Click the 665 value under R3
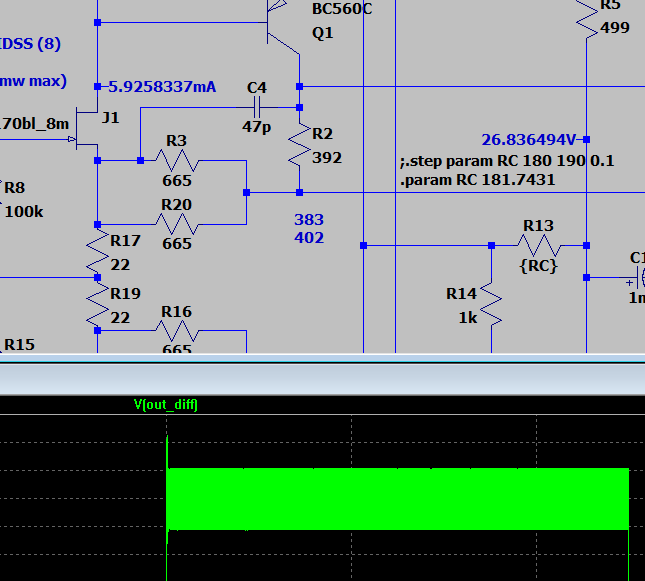The height and width of the screenshot is (581, 645). coord(177,181)
